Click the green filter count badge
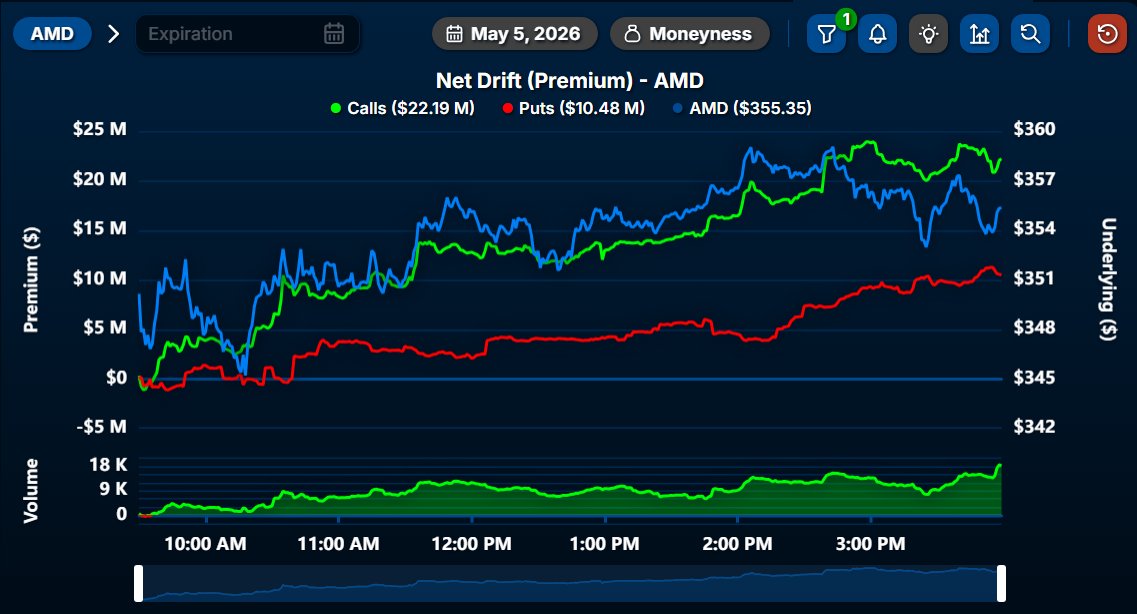 tap(845, 19)
